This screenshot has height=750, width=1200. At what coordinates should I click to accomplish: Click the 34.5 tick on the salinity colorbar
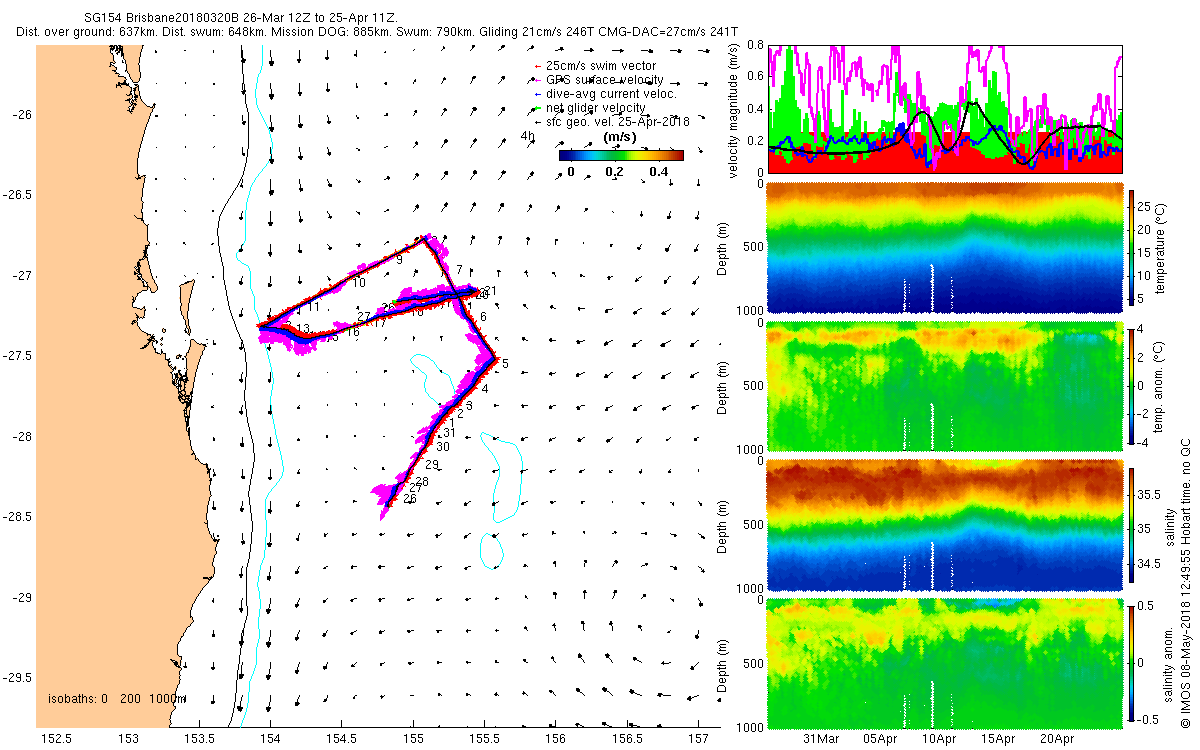tap(1151, 565)
